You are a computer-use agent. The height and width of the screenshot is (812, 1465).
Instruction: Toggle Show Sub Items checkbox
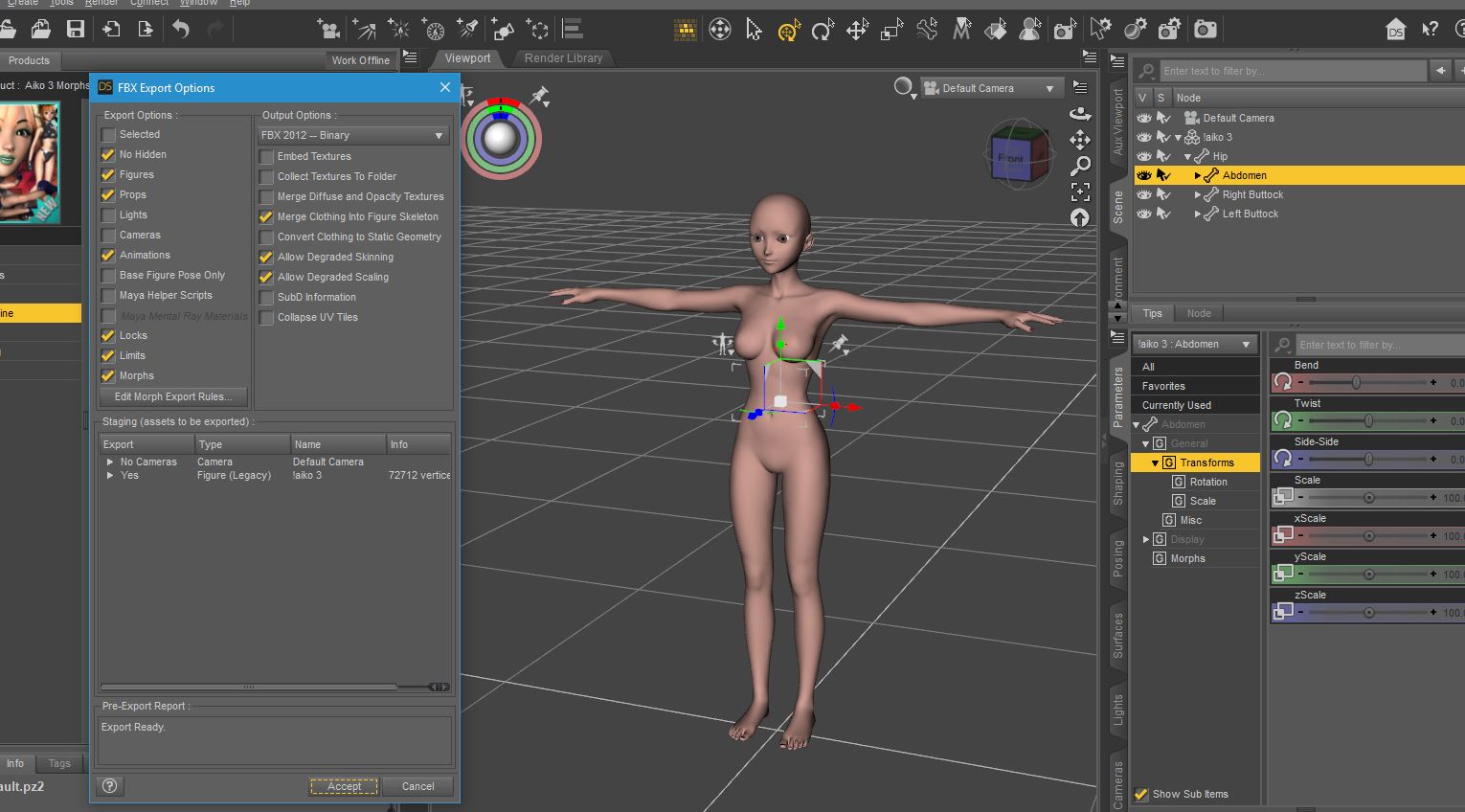coord(1140,794)
